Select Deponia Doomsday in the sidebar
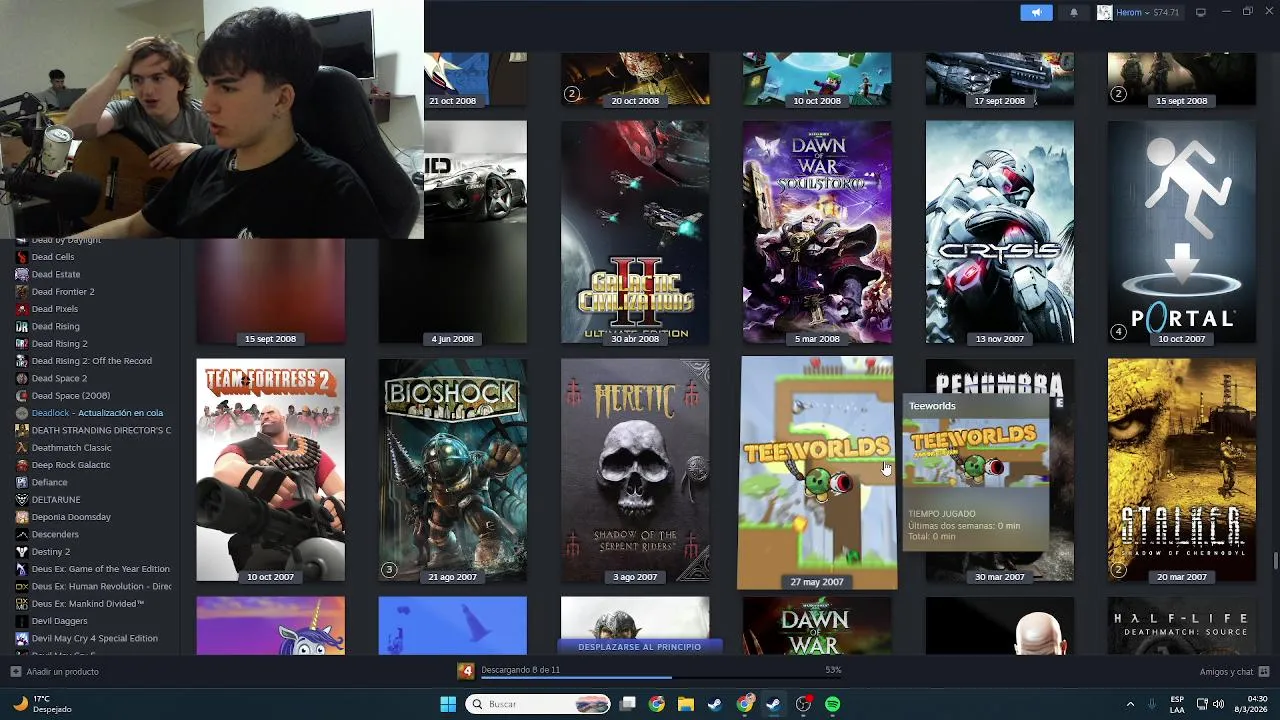Image resolution: width=1280 pixels, height=720 pixels. (x=71, y=517)
